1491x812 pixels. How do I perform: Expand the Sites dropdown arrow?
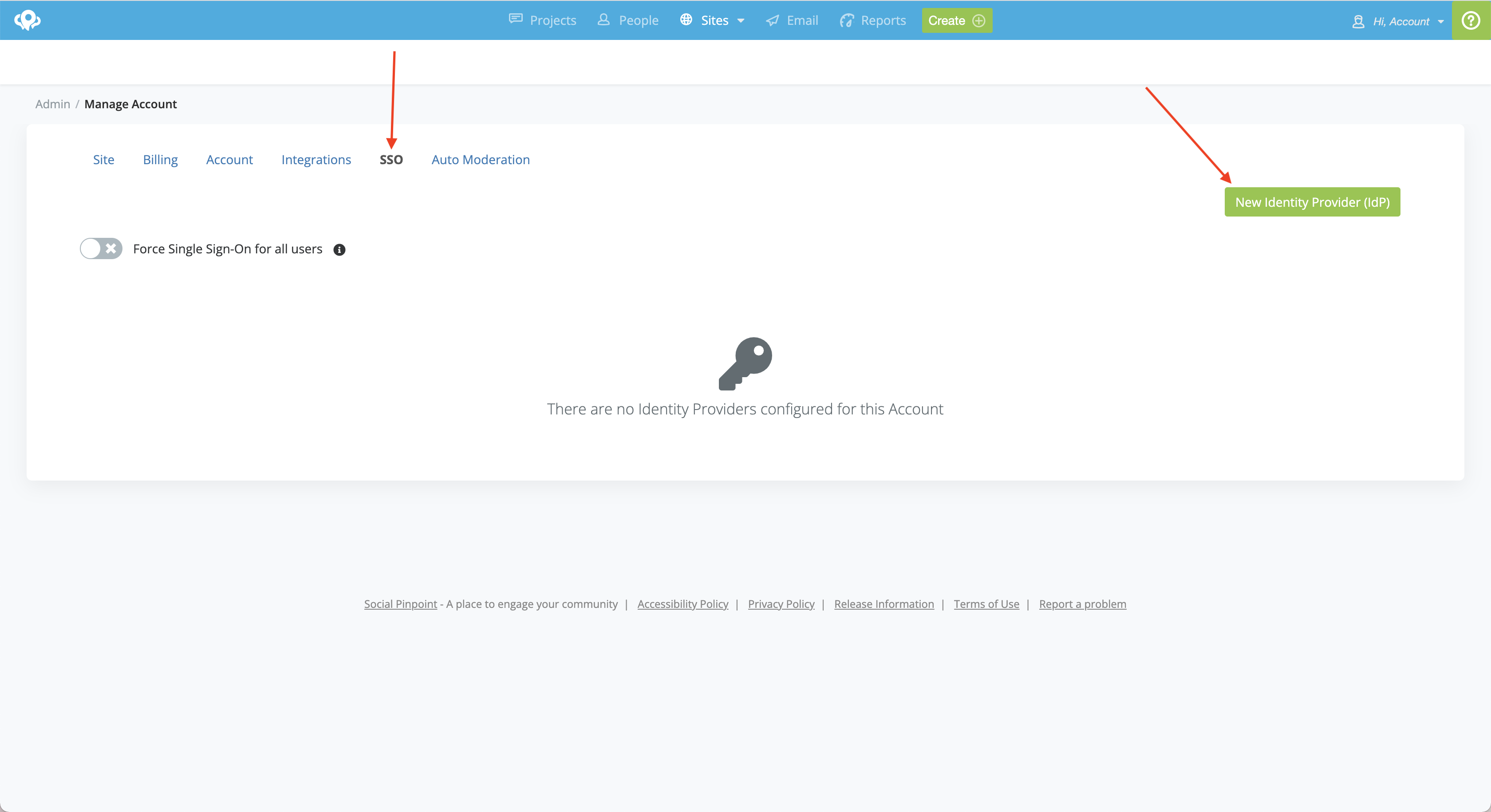[741, 21]
